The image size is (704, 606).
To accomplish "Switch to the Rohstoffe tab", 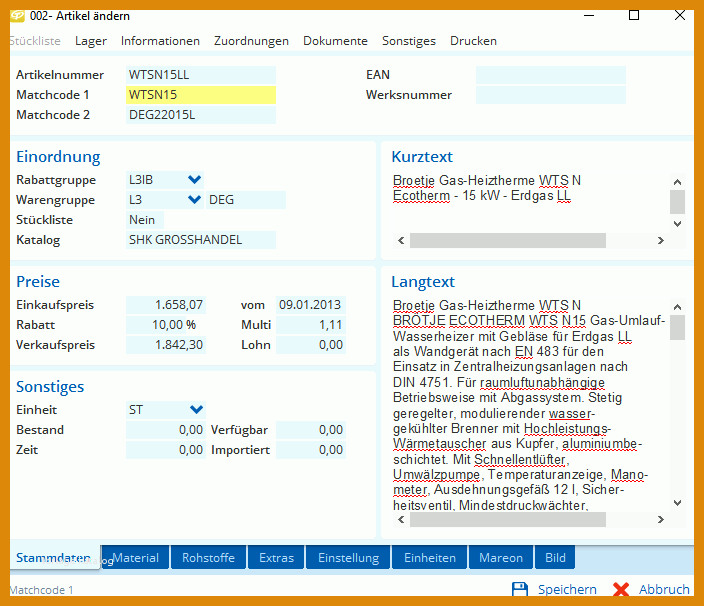I will click(208, 558).
